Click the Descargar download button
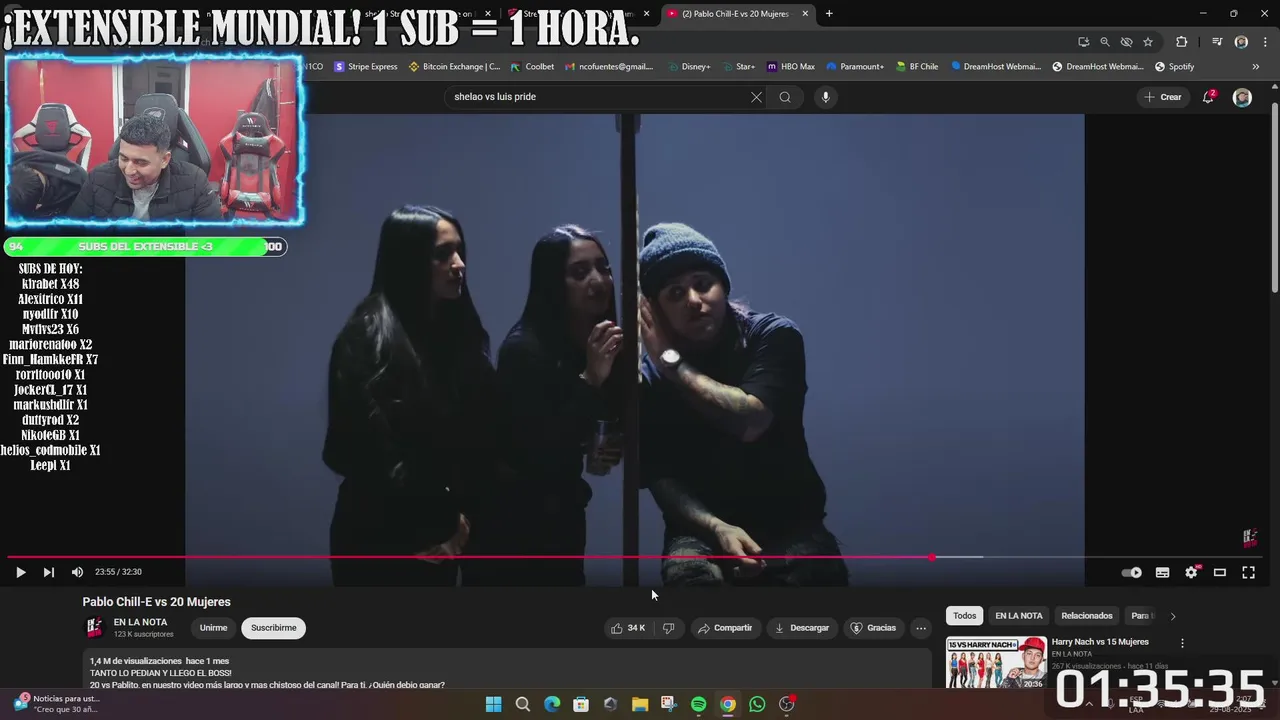The image size is (1280, 720). point(802,628)
